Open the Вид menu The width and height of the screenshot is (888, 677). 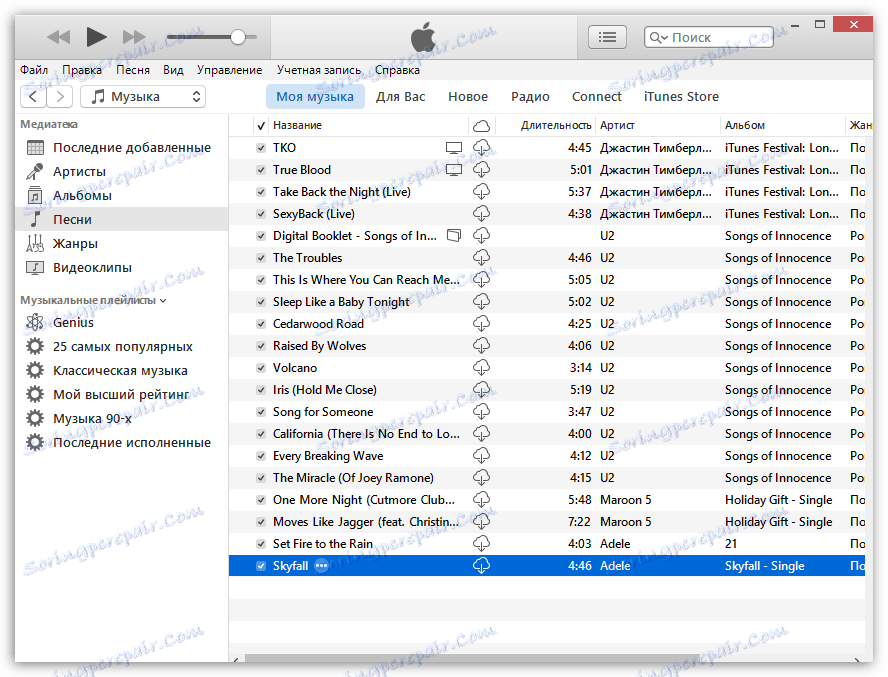coord(173,70)
